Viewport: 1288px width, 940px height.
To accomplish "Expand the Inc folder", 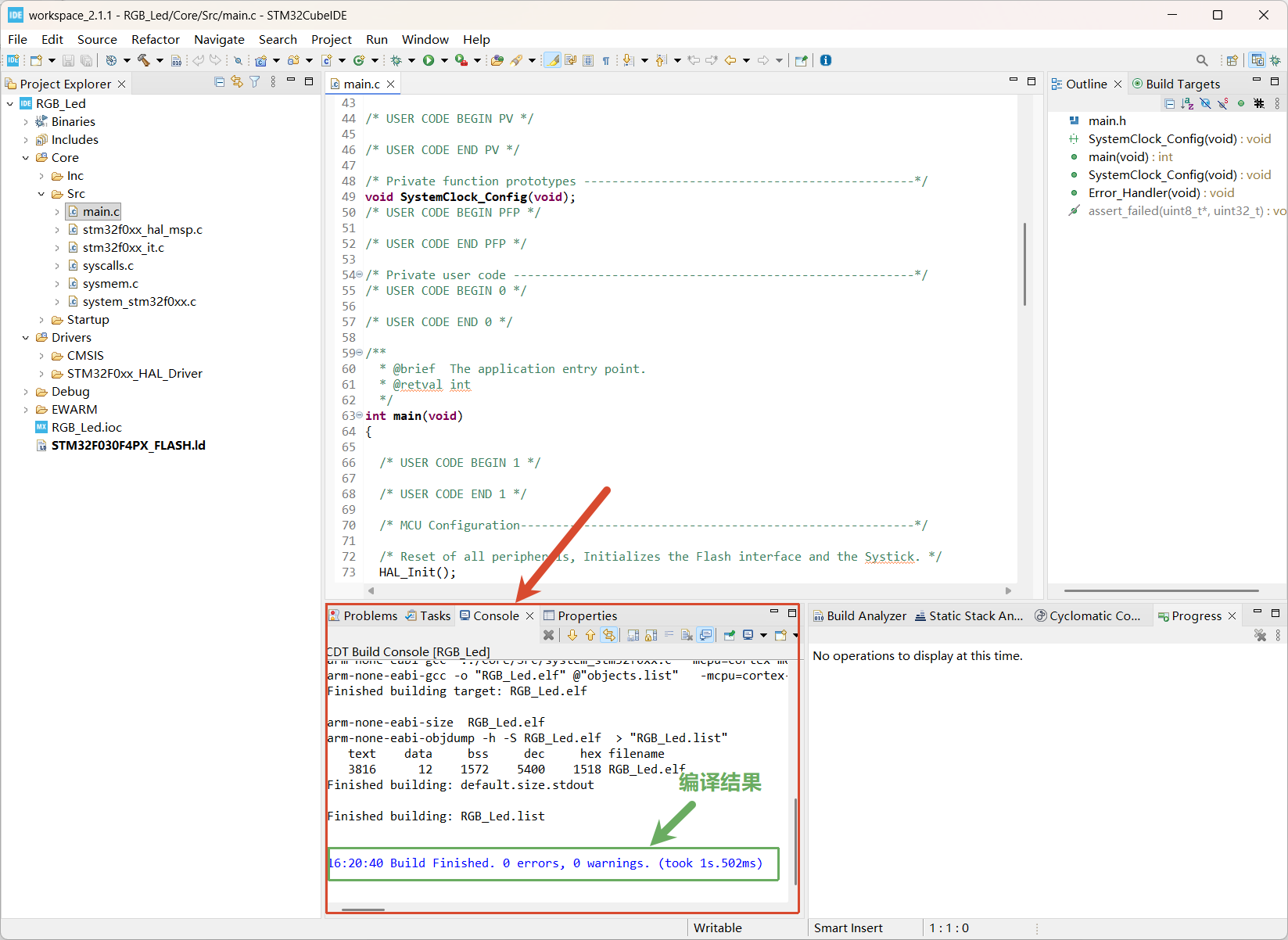I will 41,176.
